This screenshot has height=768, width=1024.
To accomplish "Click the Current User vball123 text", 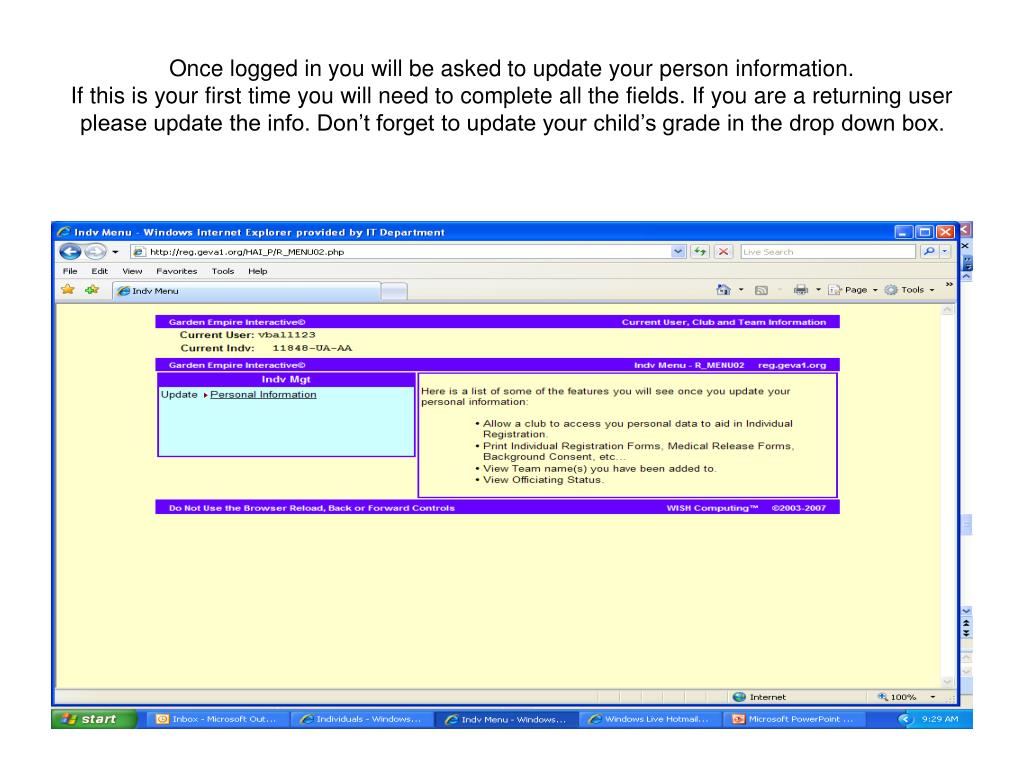I will pyautogui.click(x=248, y=335).
